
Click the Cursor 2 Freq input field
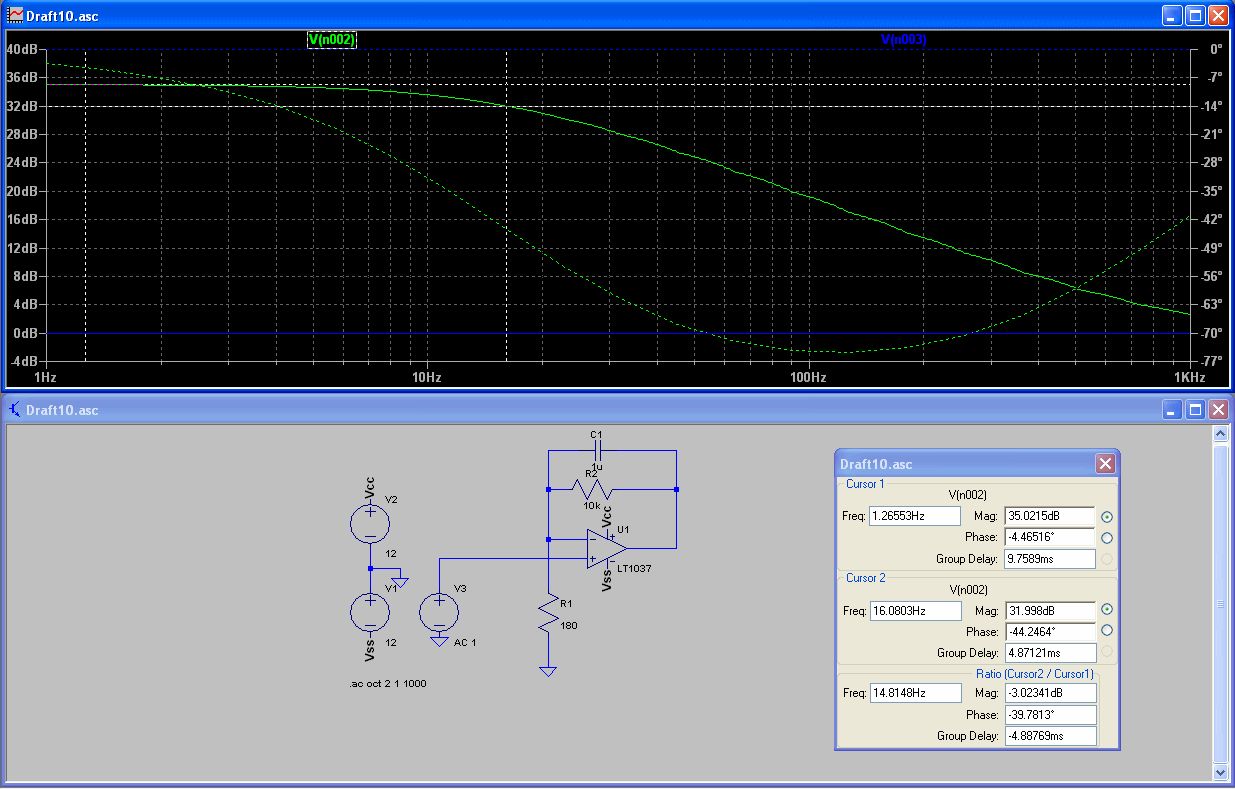coord(915,610)
